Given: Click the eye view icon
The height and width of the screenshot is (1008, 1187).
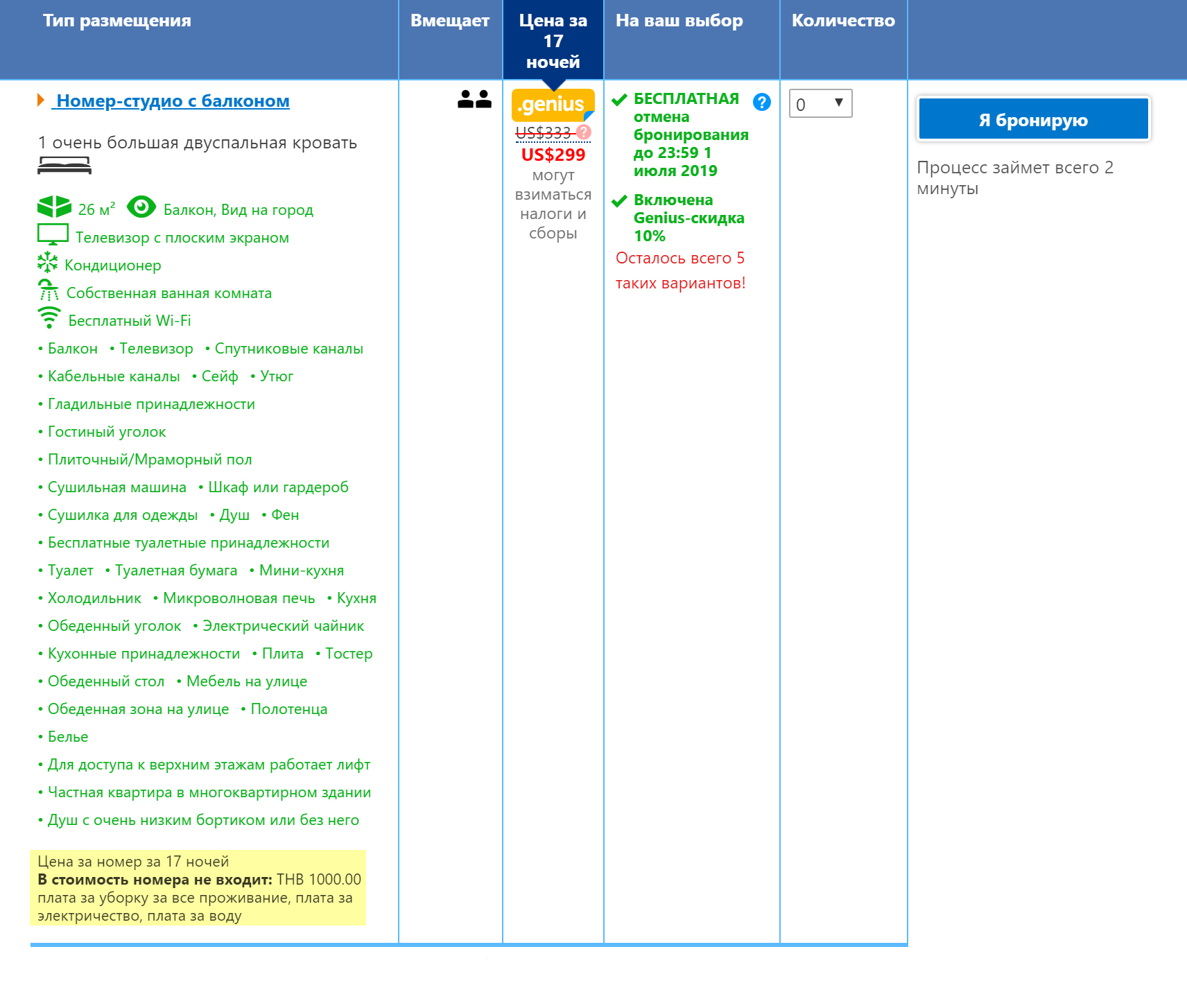Looking at the screenshot, I should pos(141,207).
